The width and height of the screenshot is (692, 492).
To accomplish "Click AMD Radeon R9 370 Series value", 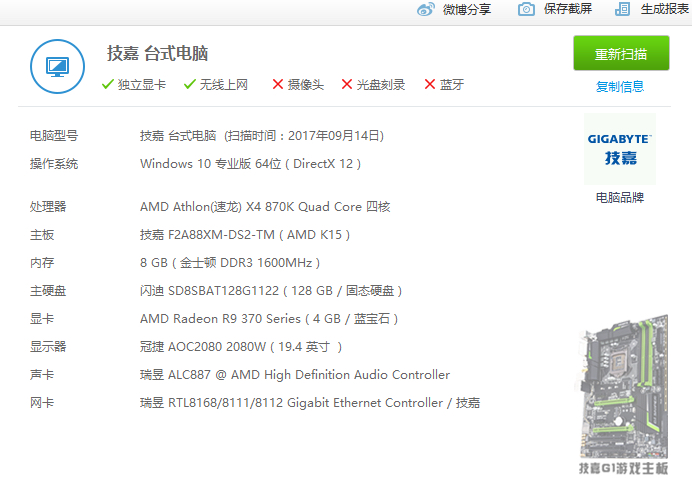I will (x=269, y=319).
